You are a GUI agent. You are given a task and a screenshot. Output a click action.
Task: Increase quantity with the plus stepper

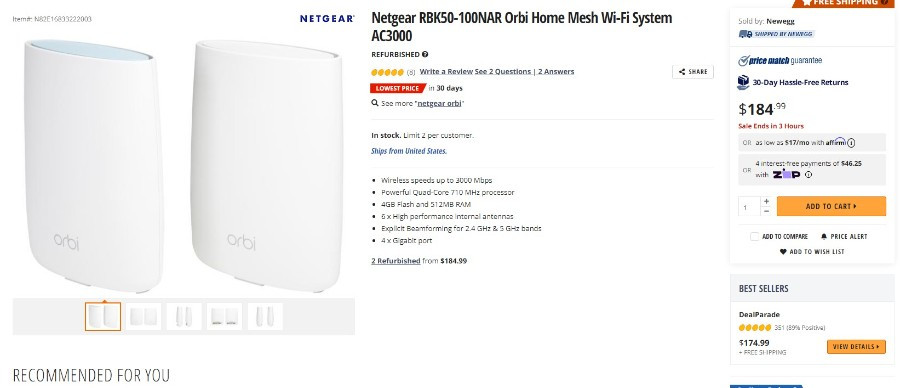click(x=766, y=201)
